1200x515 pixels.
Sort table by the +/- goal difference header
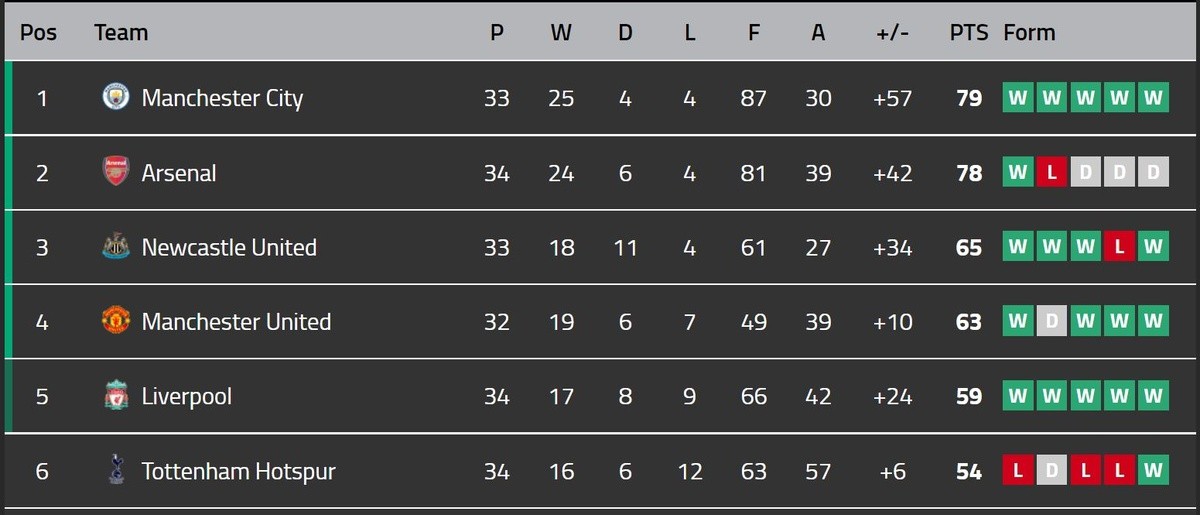coord(892,32)
